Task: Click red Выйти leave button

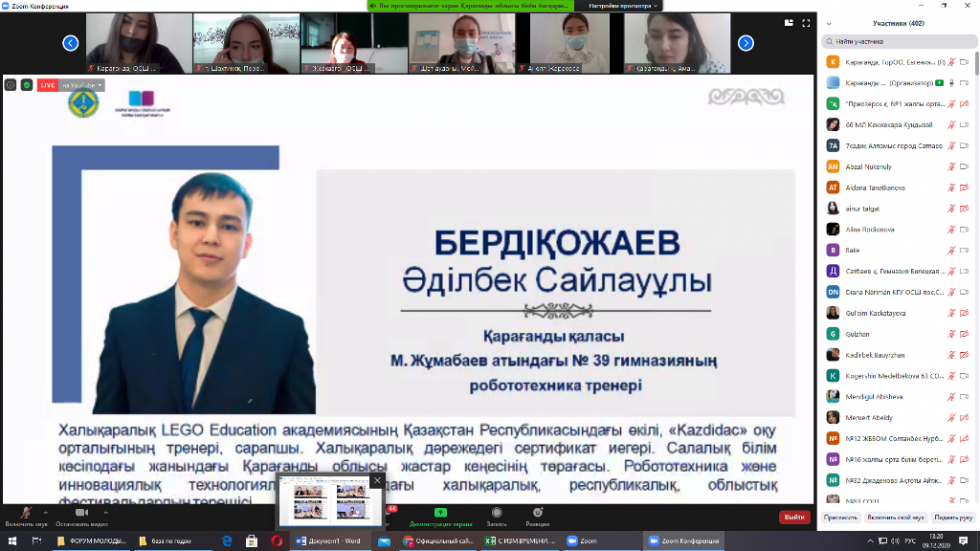Action: pos(794,517)
